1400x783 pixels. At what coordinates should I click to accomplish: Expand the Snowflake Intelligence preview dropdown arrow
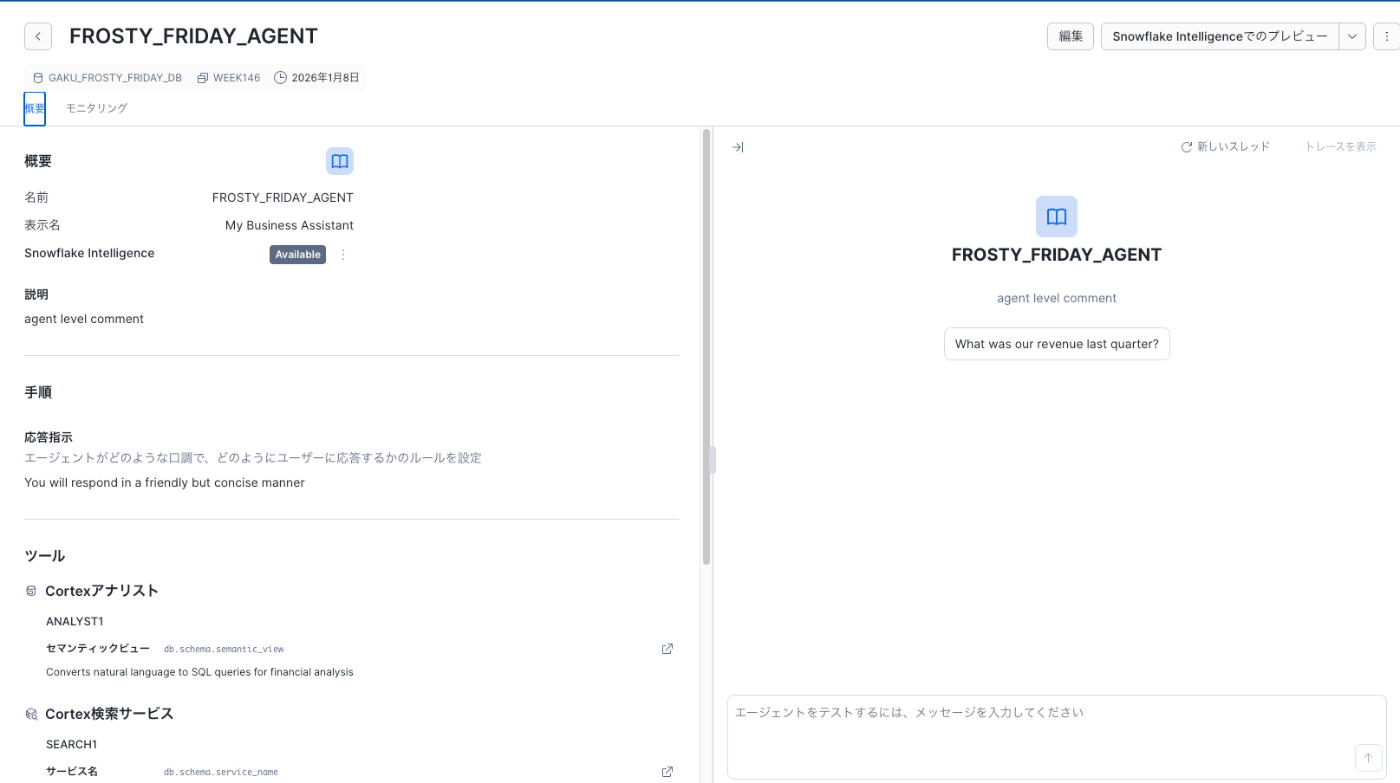tap(1352, 36)
